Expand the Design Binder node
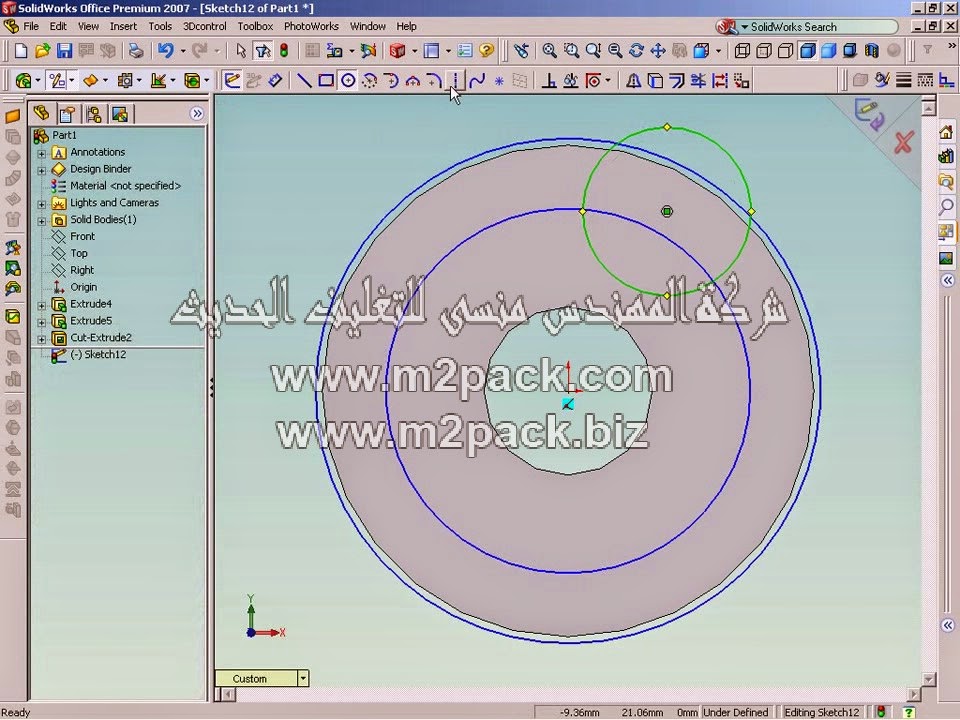Viewport: 960px width, 720px height. coord(41,170)
